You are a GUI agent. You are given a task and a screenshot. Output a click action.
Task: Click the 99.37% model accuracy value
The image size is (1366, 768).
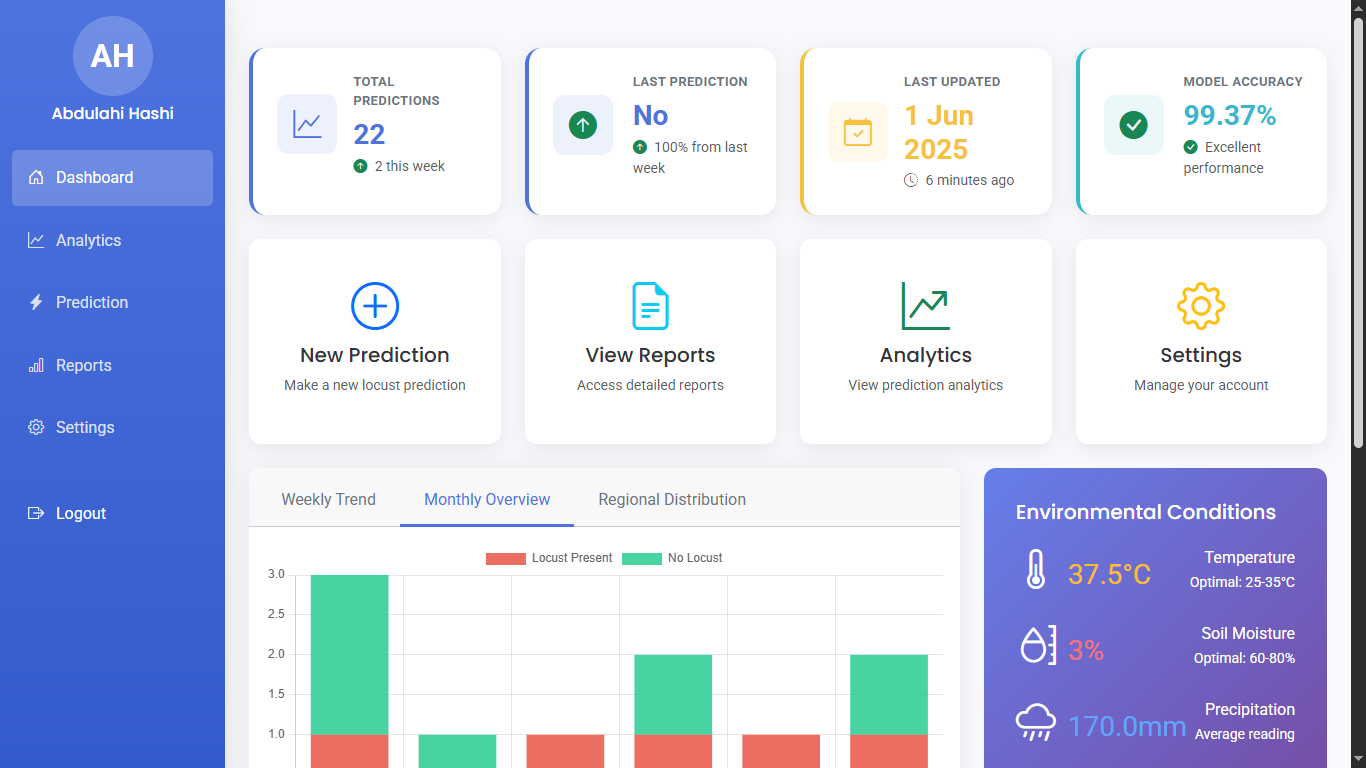point(1230,115)
